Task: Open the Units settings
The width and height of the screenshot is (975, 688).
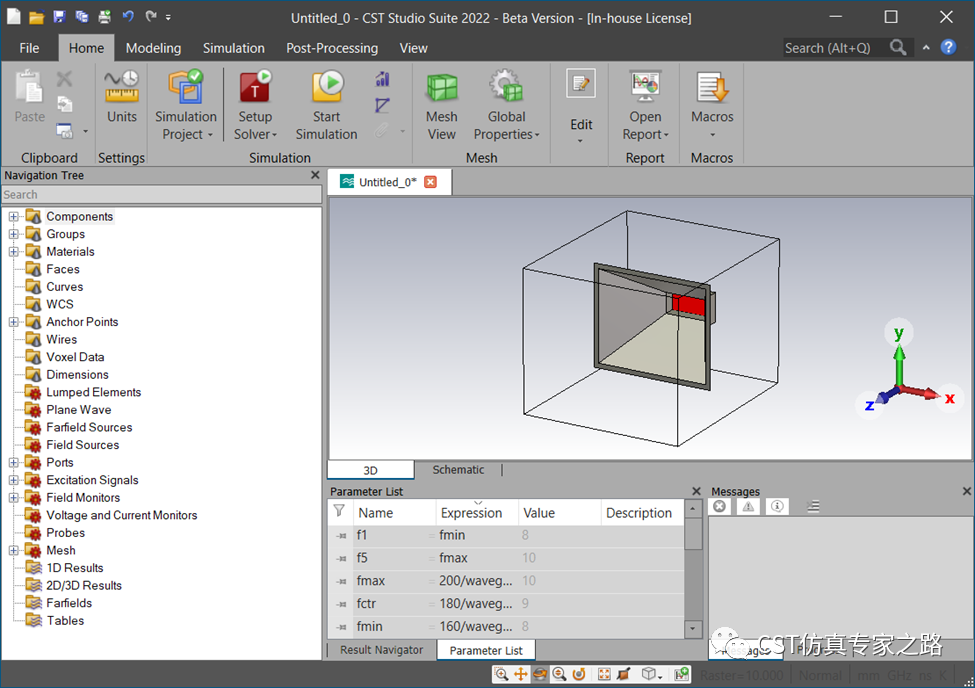Action: tap(122, 97)
